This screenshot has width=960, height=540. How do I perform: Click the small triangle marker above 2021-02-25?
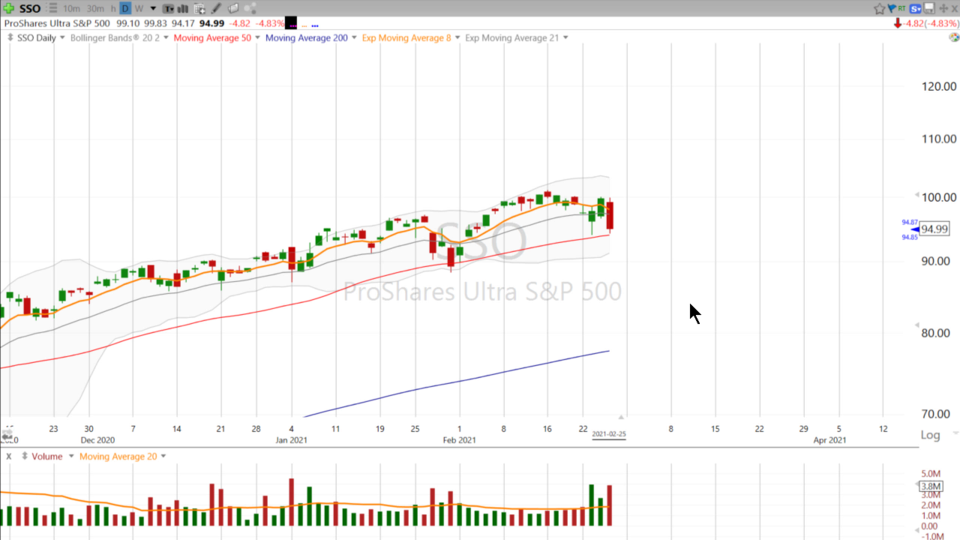[x=621, y=417]
